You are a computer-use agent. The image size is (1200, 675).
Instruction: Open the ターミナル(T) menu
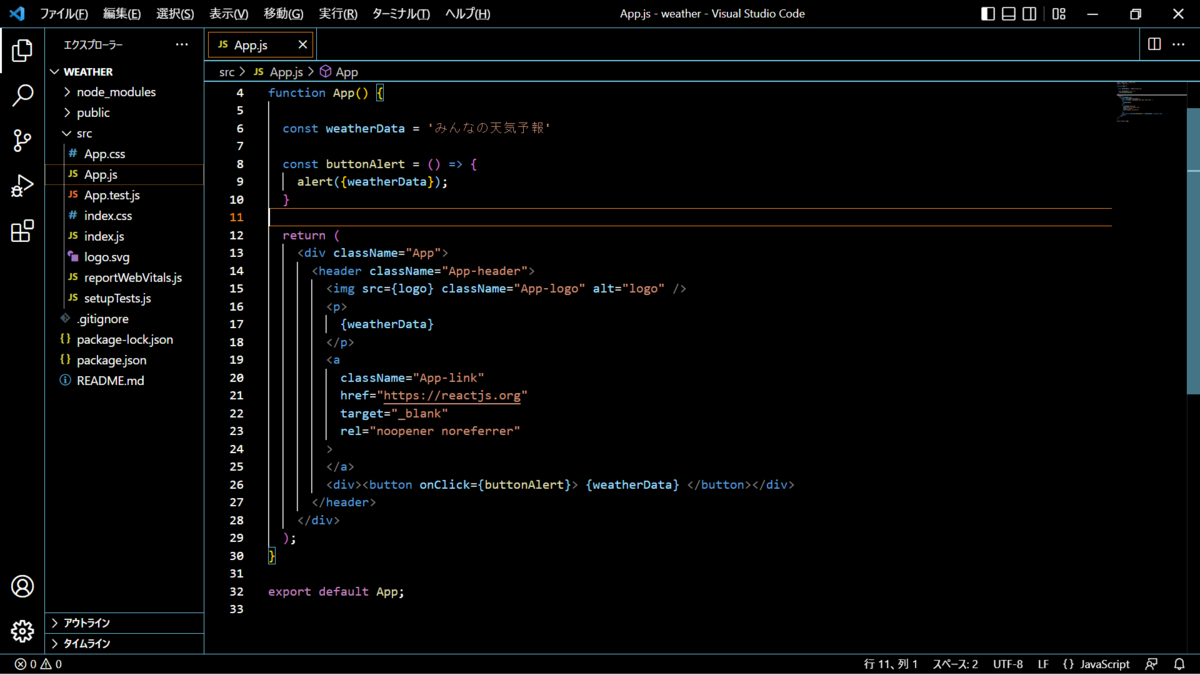[401, 14]
